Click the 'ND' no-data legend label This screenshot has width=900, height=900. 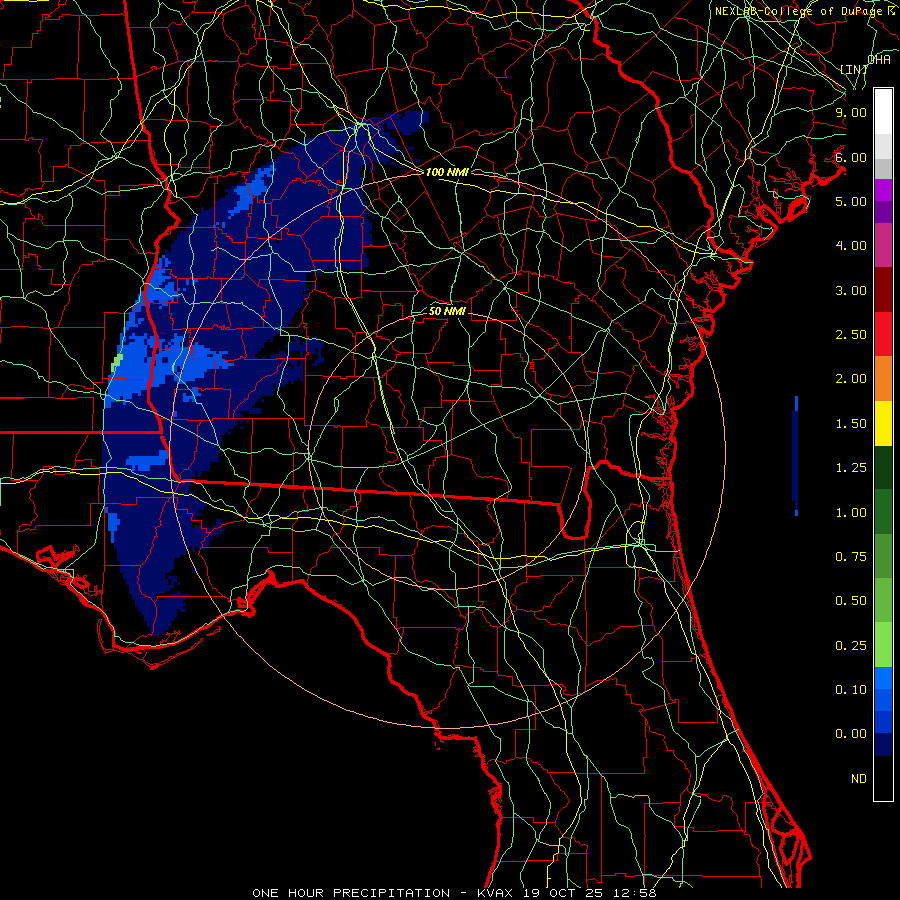[x=859, y=779]
